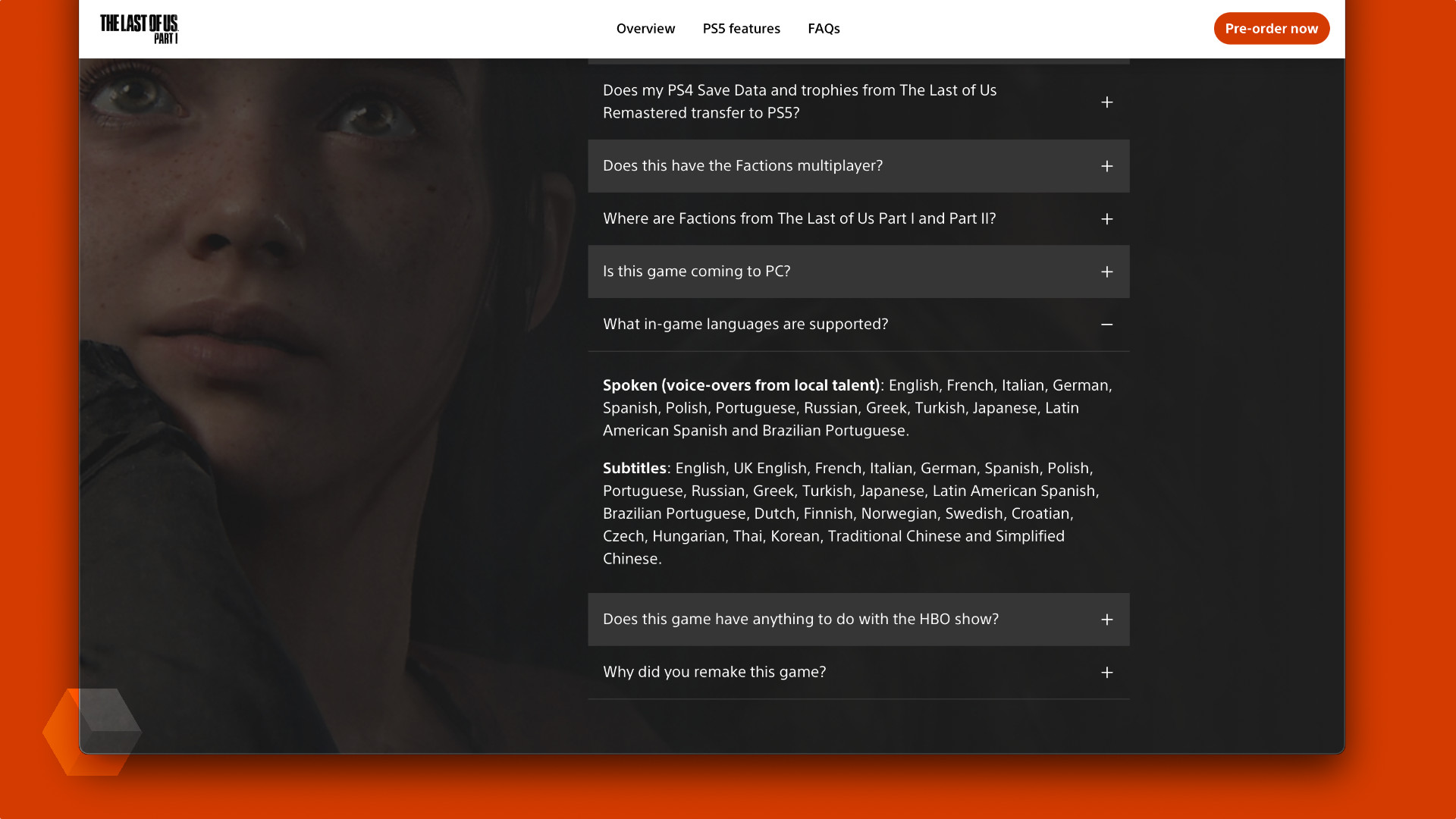This screenshot has height=819, width=1456.
Task: Click 'Czech, Hungarian, Thai, Korean' subtitle text
Action: click(711, 536)
